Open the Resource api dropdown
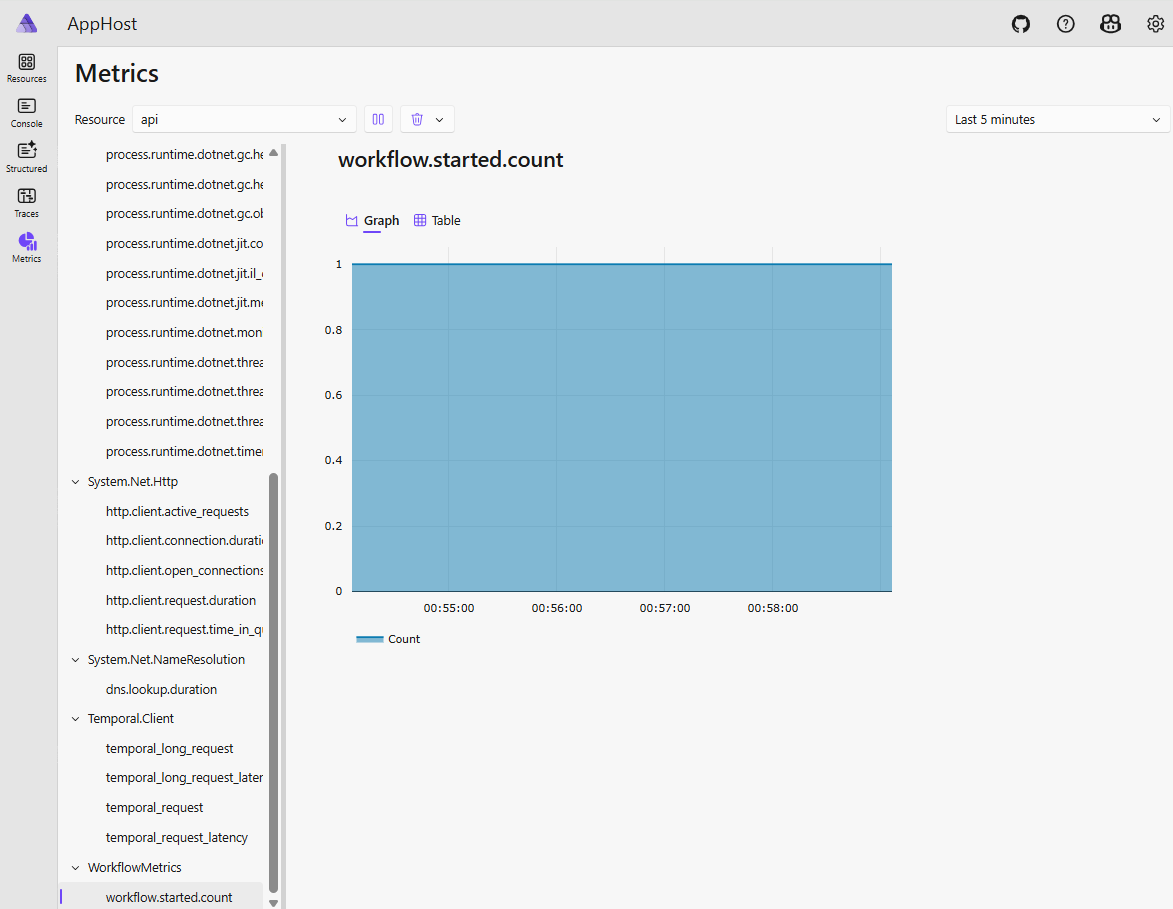 244,119
